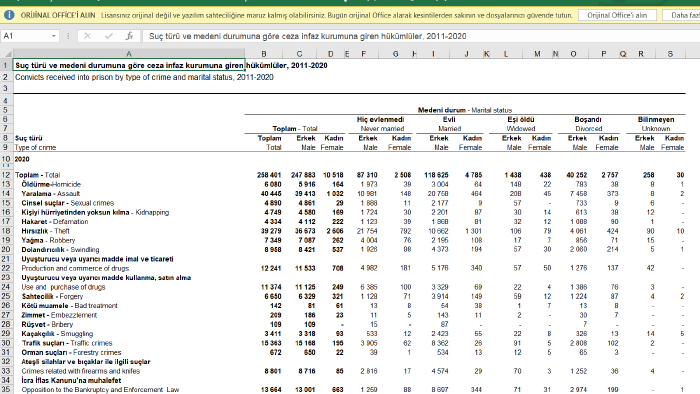This screenshot has width=700, height=394.
Task: Click the info icon in the yellow warning bar
Action: click(9, 15)
